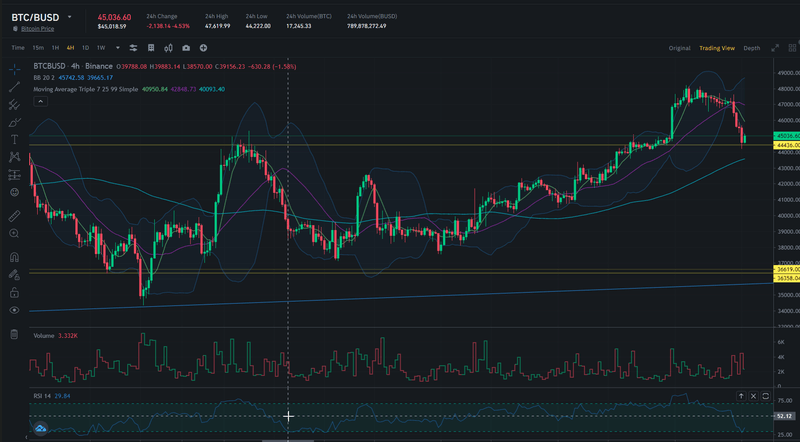
Task: Select the zoom in tool
Action: click(14, 234)
